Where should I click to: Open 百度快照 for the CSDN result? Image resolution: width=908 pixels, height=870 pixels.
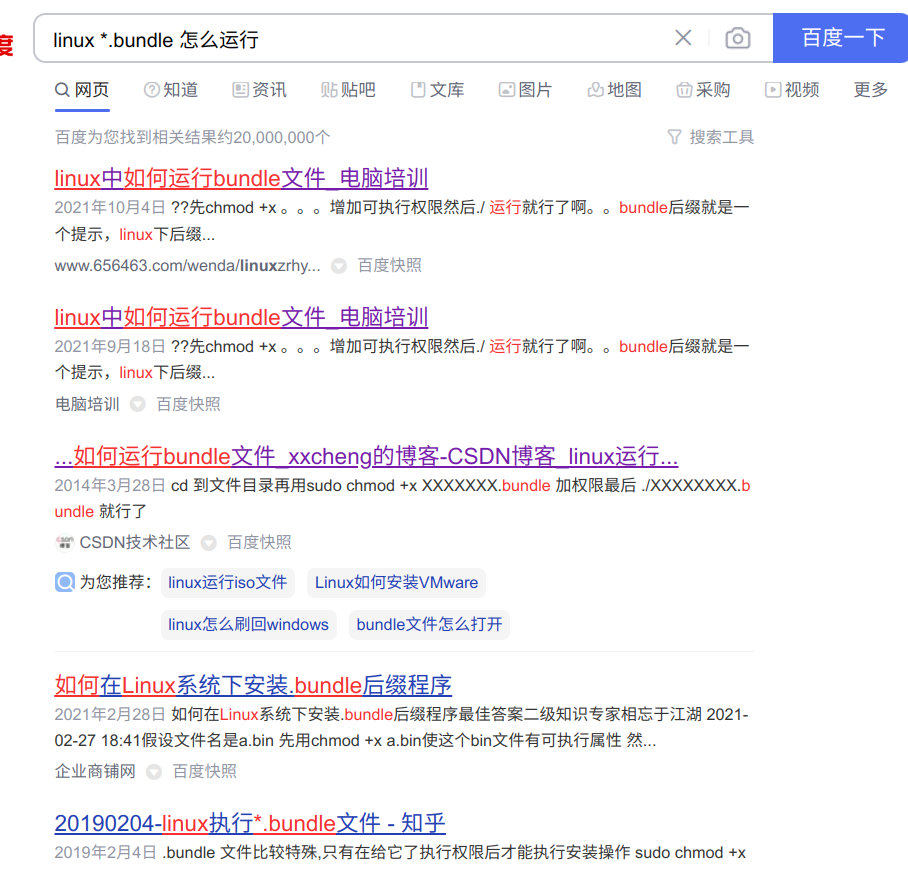click(x=259, y=542)
